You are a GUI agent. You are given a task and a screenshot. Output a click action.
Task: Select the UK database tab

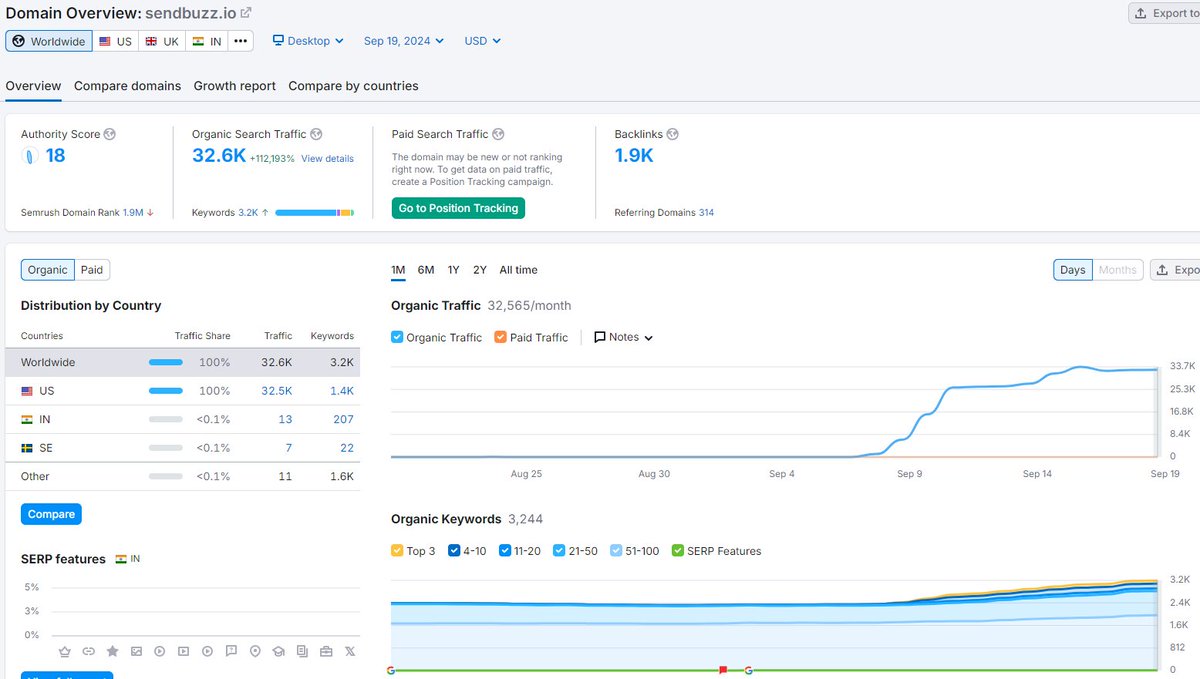pyautogui.click(x=162, y=41)
